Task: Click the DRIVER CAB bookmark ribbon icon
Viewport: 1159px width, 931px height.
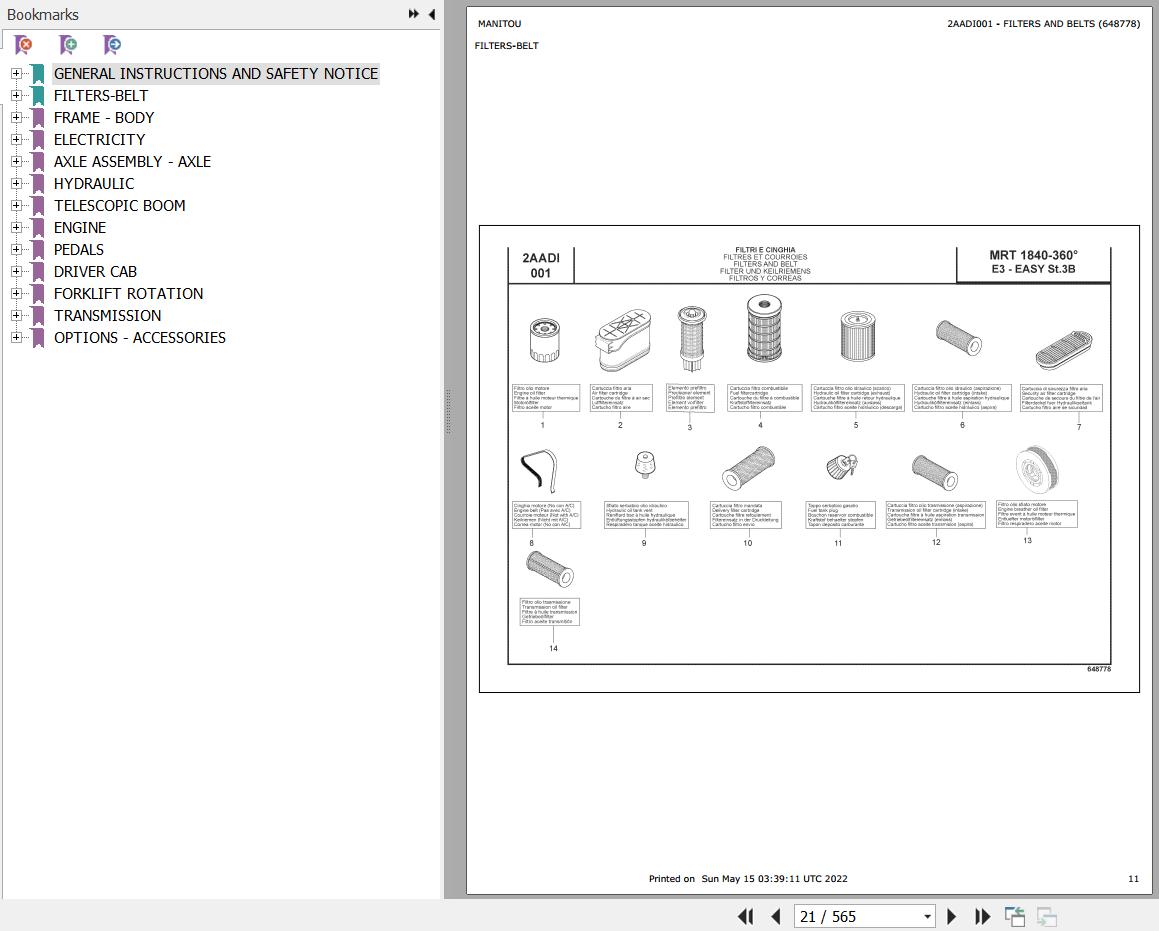Action: [x=38, y=272]
